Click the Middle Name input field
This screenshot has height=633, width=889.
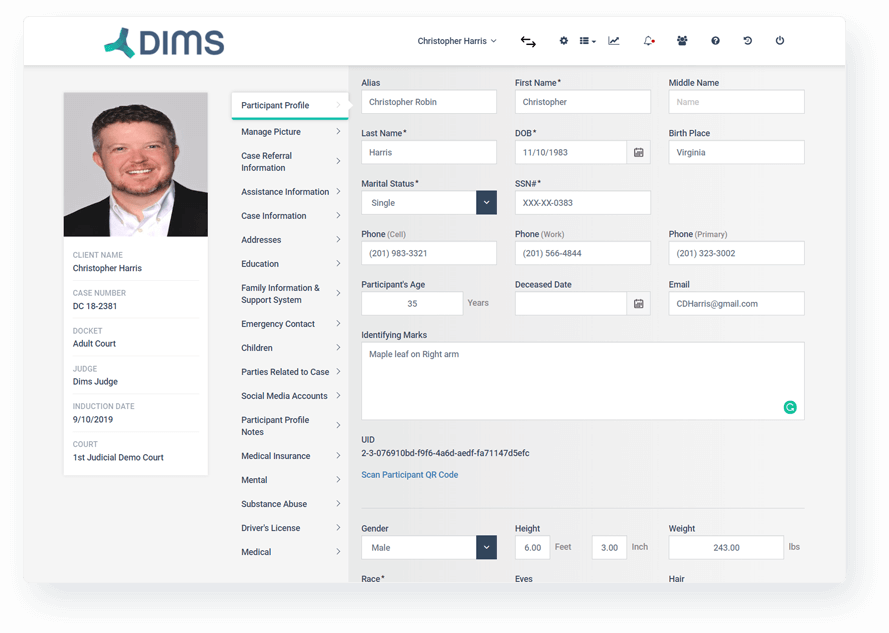[736, 102]
